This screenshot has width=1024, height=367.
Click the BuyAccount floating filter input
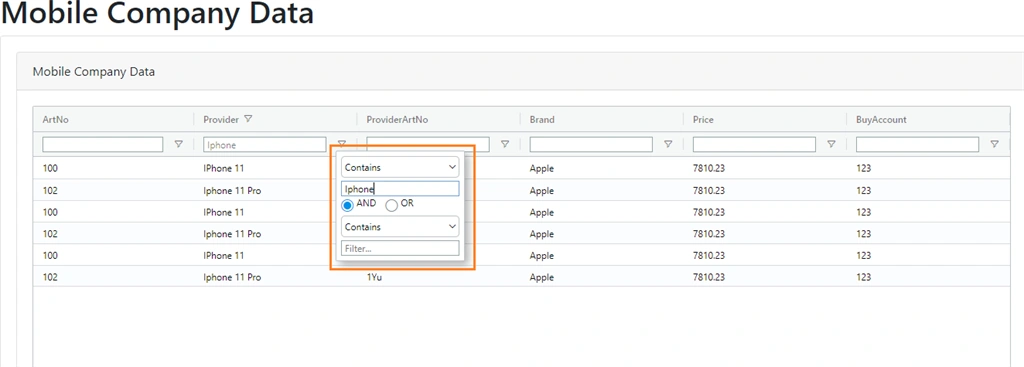click(918, 144)
